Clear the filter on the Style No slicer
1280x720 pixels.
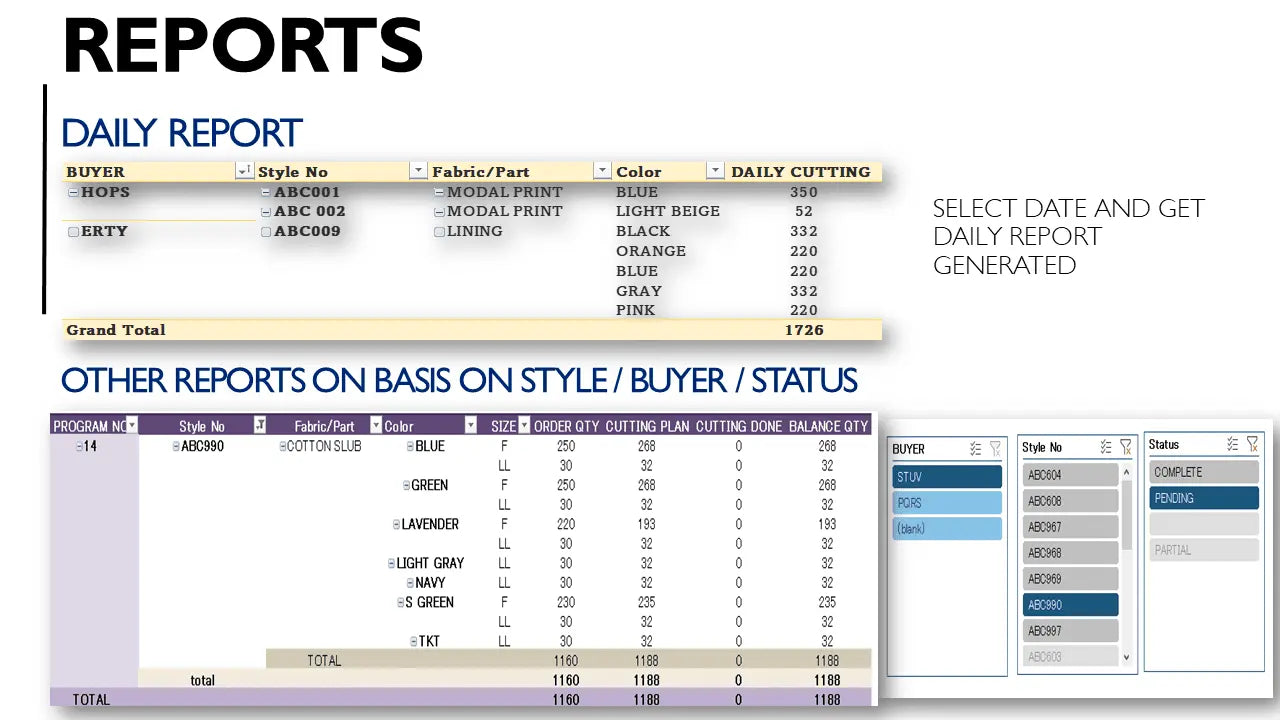click(1126, 448)
